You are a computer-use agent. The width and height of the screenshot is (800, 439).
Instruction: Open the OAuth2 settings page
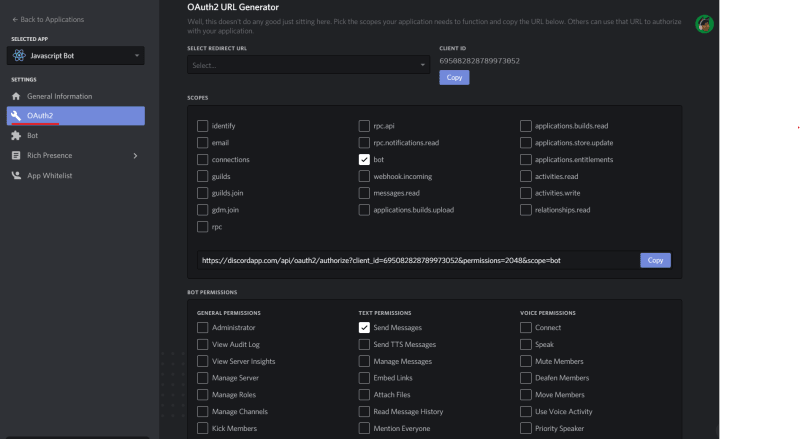click(x=76, y=115)
